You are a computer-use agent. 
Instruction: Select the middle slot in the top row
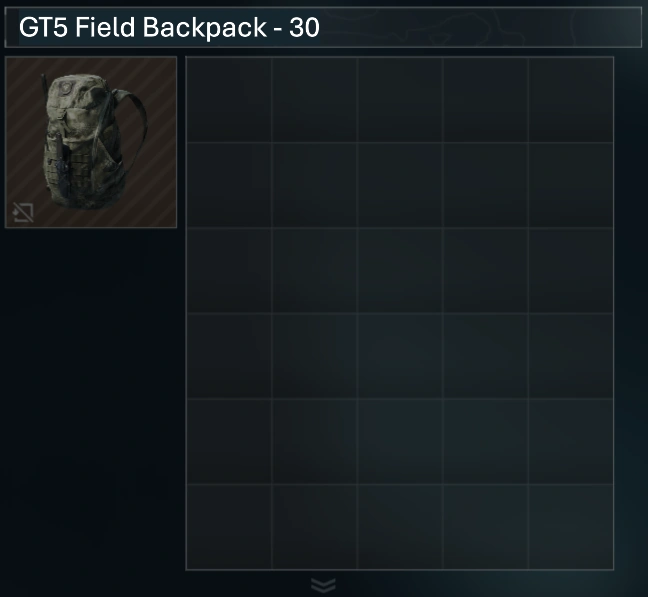(400, 100)
